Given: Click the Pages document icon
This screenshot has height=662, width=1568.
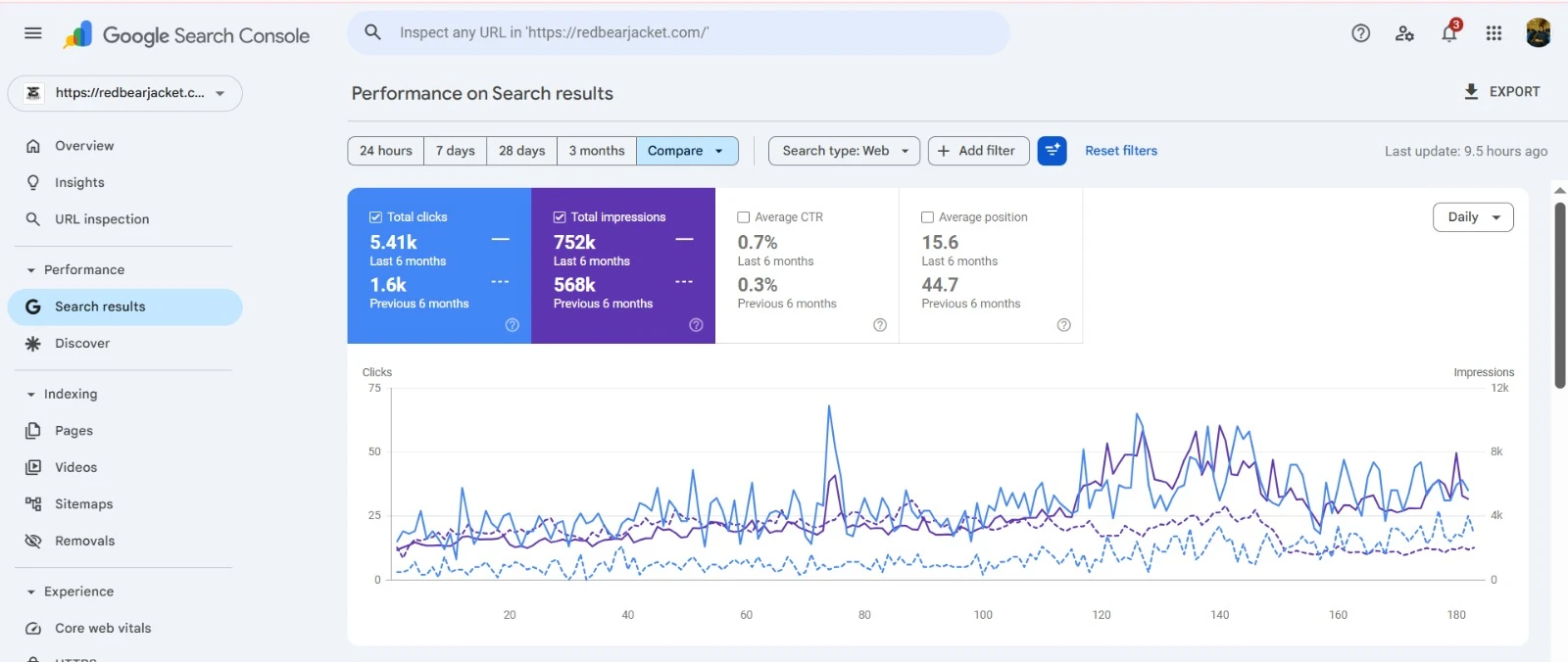Looking at the screenshot, I should coord(33,431).
